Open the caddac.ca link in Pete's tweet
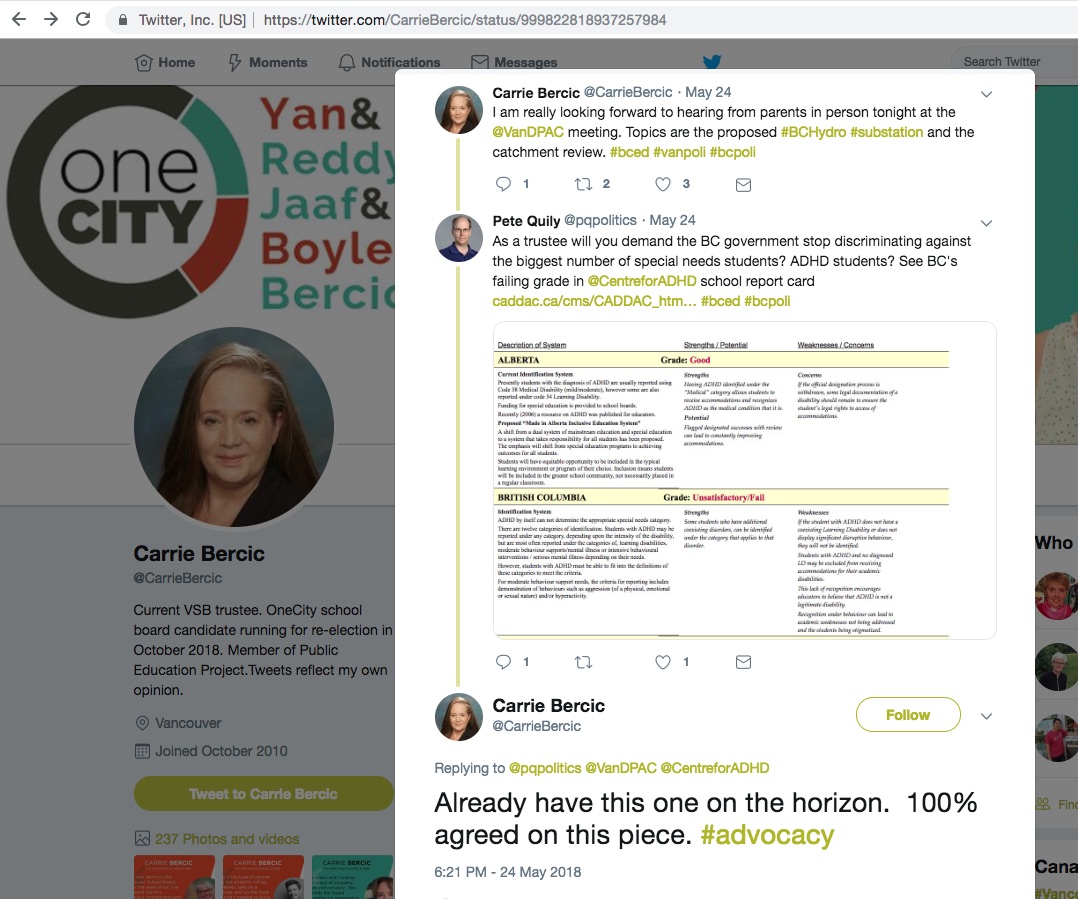This screenshot has width=1078, height=899. pyautogui.click(x=594, y=301)
